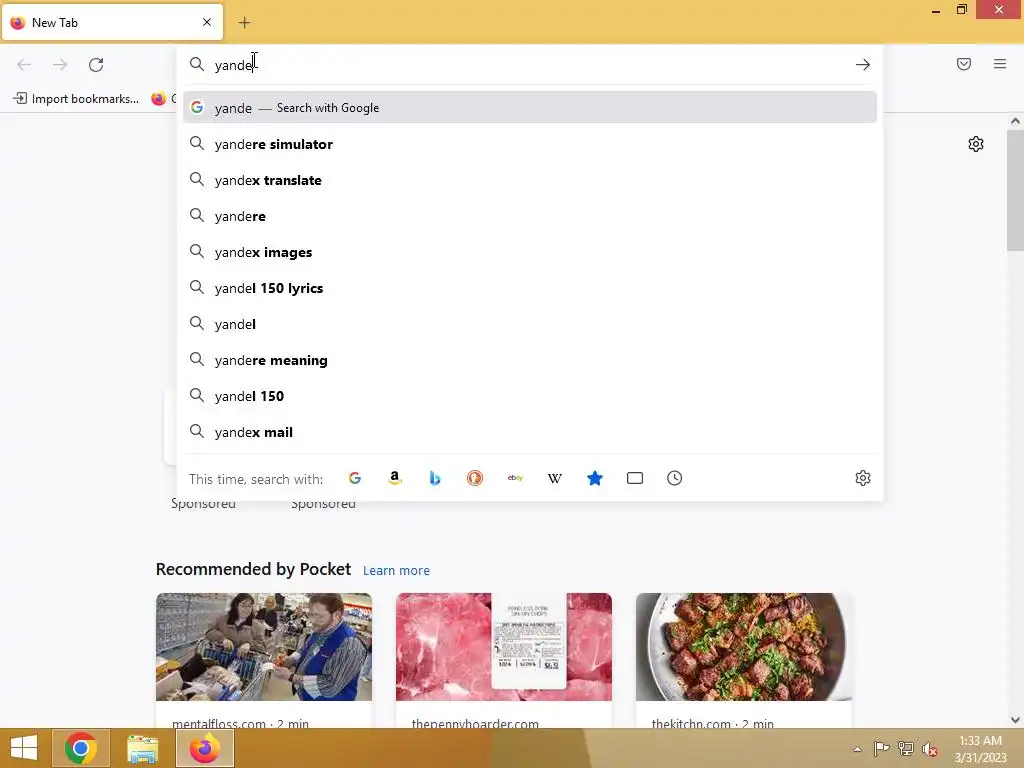This screenshot has height=768, width=1024.
Task: Search this time with Wikipedia icon
Action: [554, 478]
